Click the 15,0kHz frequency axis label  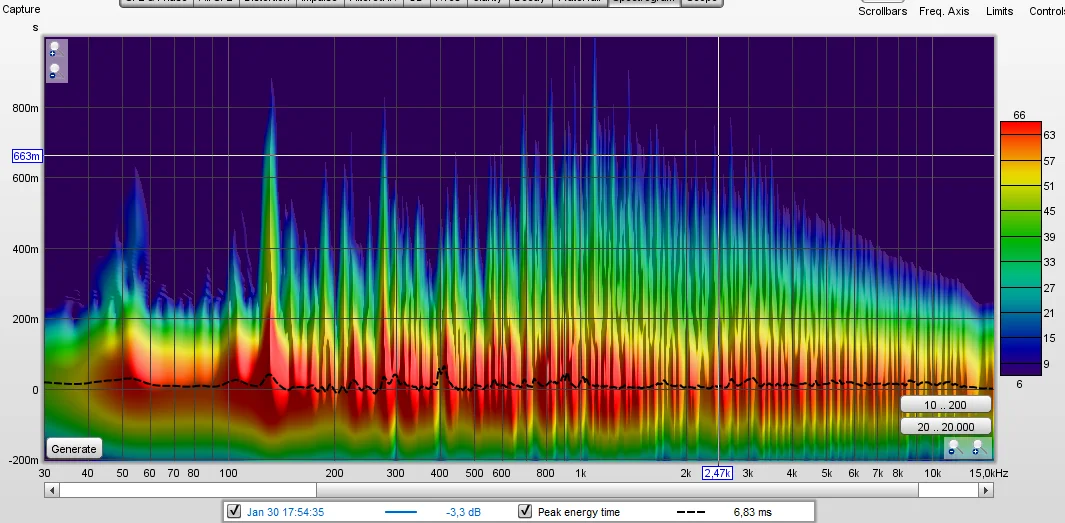coord(988,473)
